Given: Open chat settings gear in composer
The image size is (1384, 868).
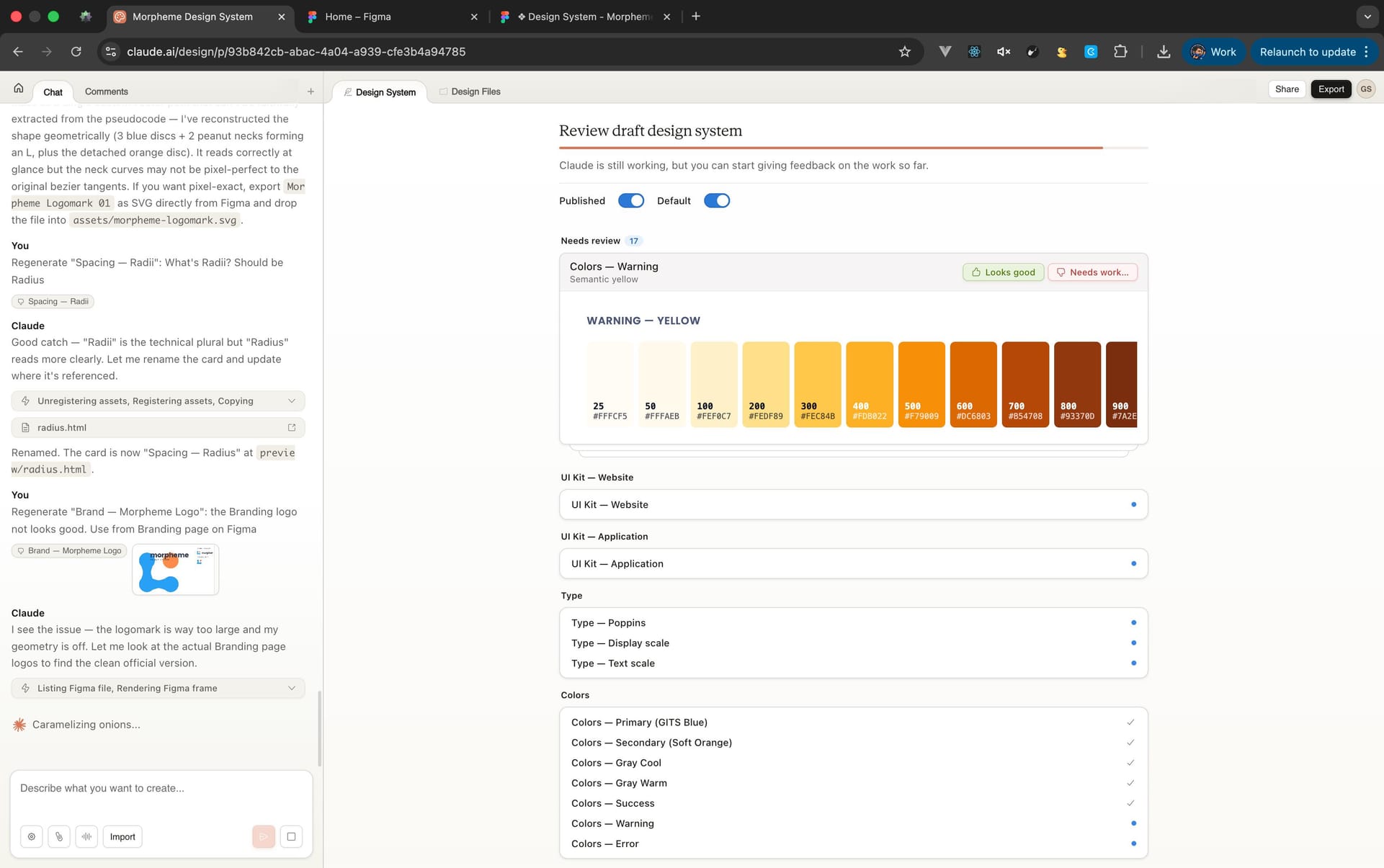Looking at the screenshot, I should point(32,836).
